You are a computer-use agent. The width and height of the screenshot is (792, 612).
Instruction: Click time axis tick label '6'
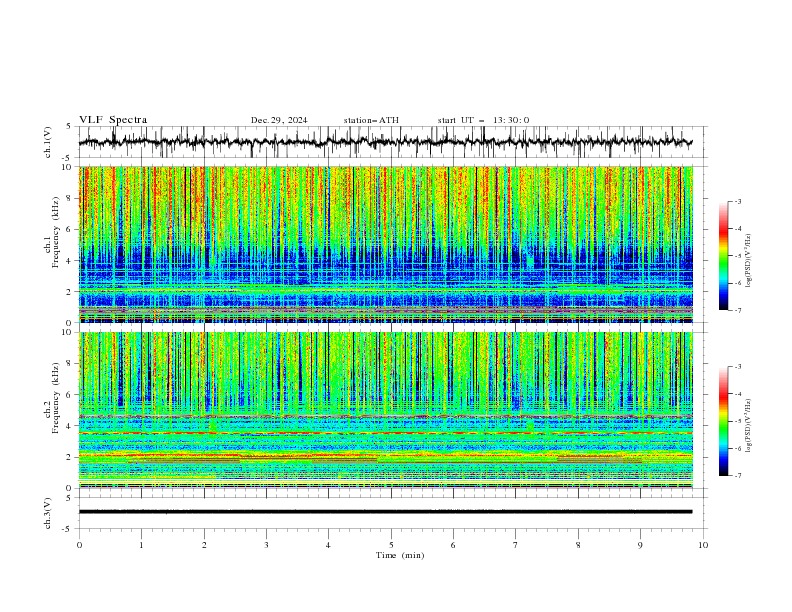point(453,545)
